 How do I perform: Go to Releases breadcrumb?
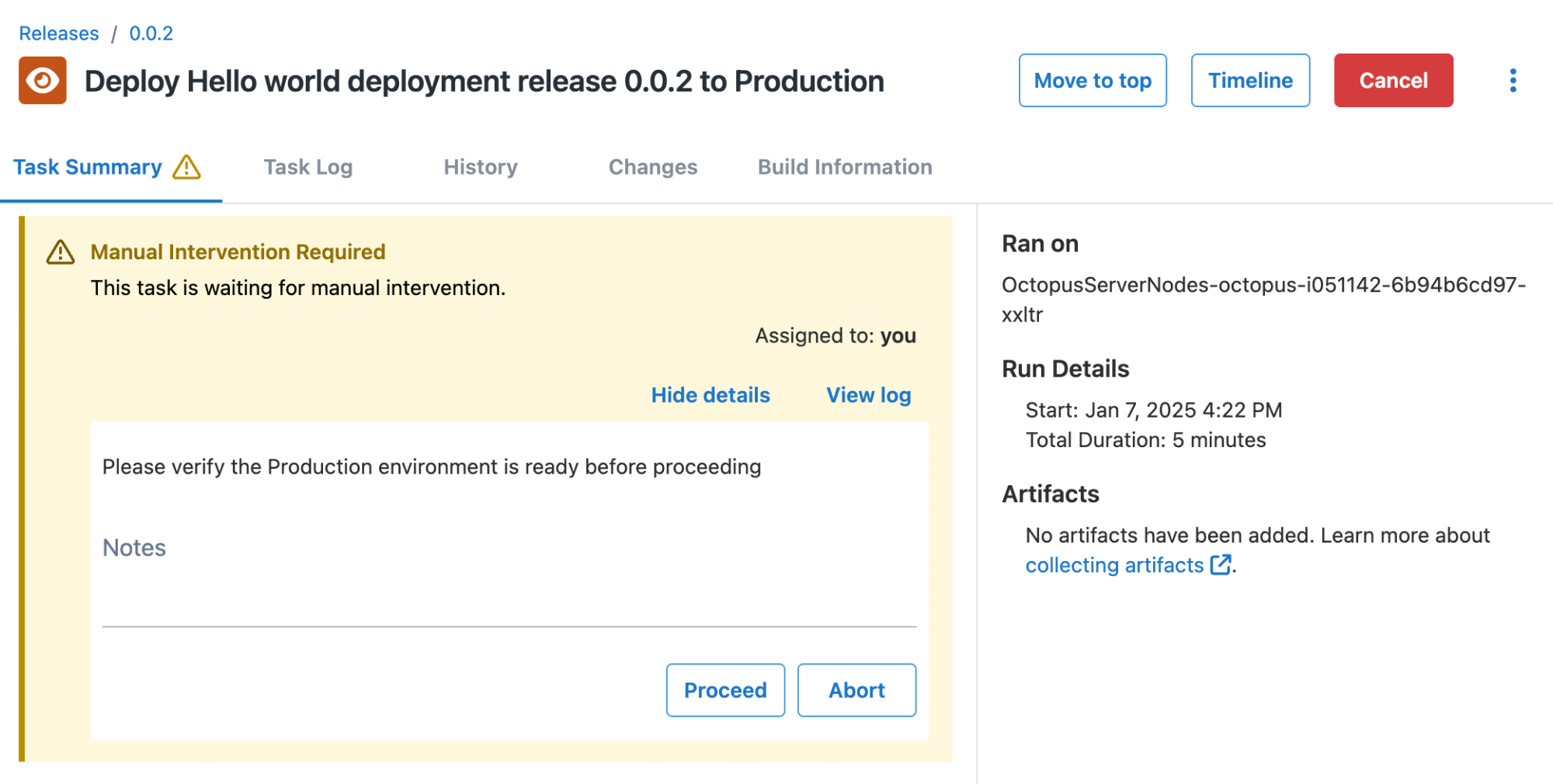pos(59,33)
